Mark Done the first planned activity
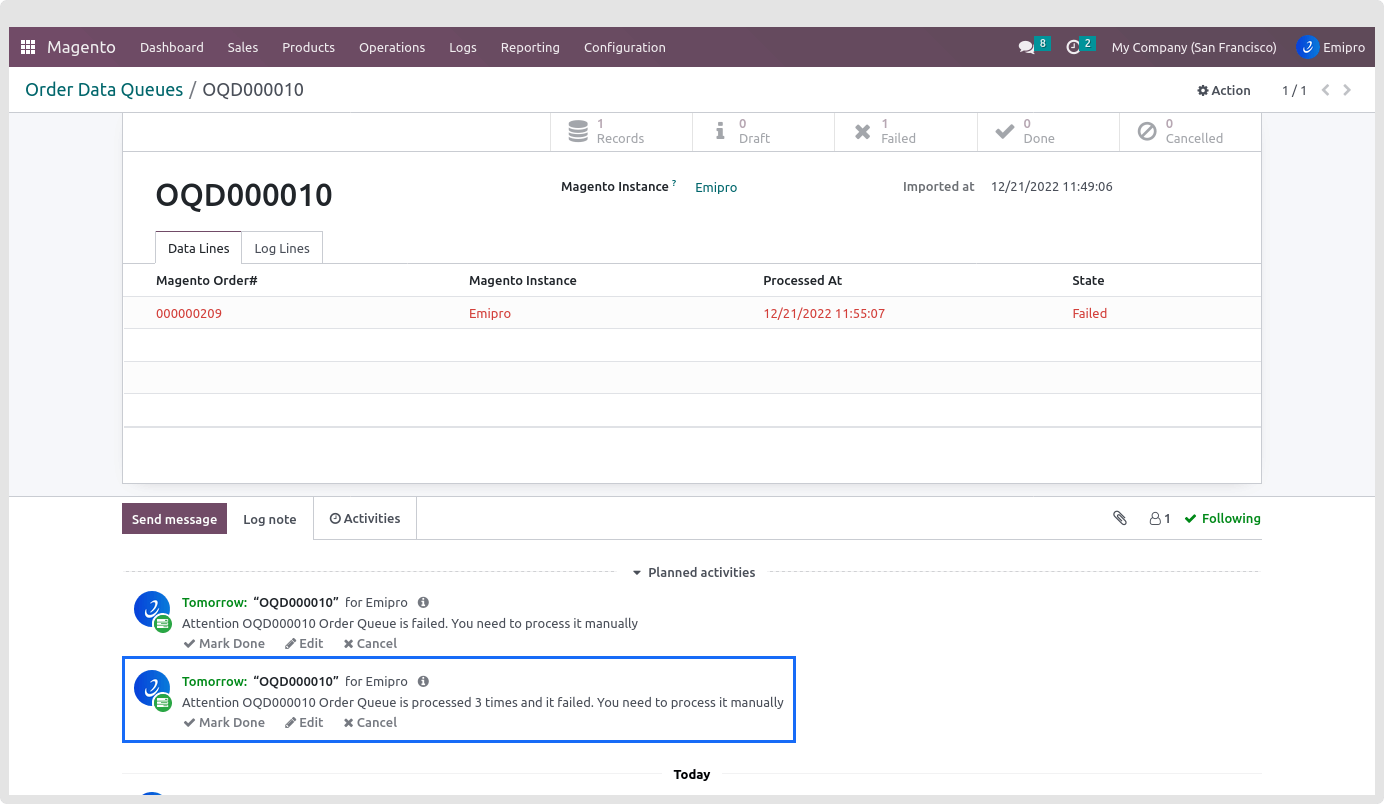 coord(224,643)
